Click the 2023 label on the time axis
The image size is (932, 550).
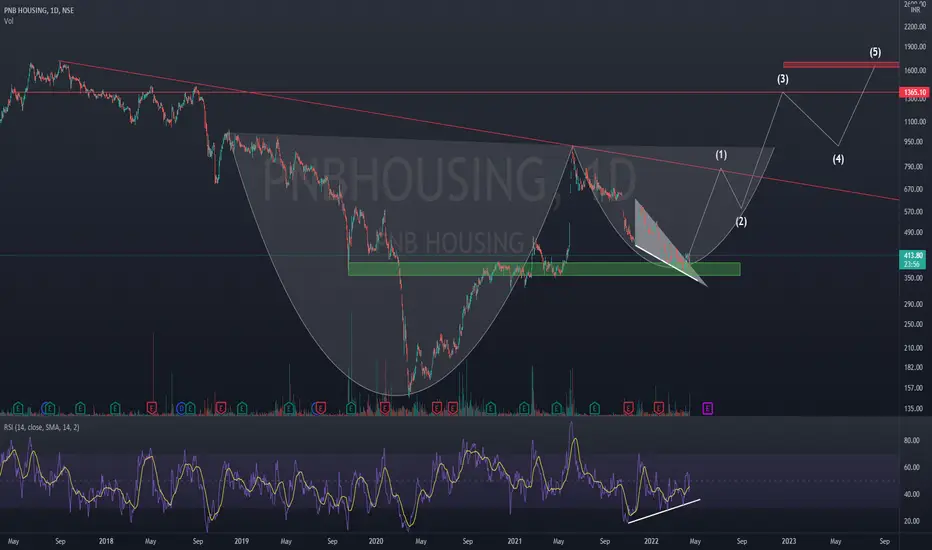(x=789, y=541)
